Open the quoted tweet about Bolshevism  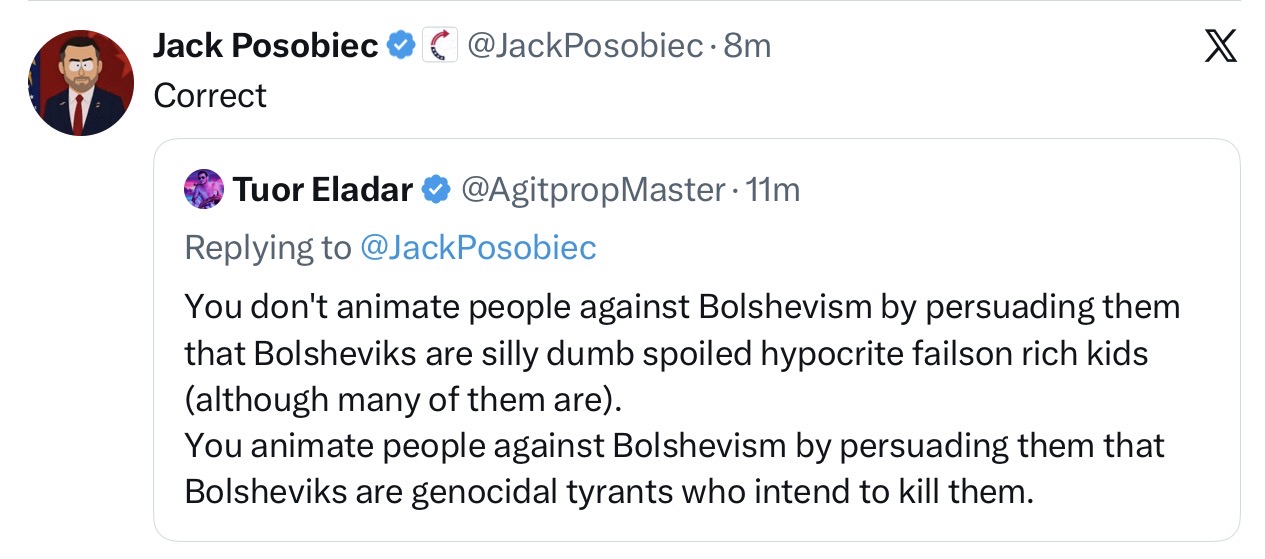coord(696,340)
